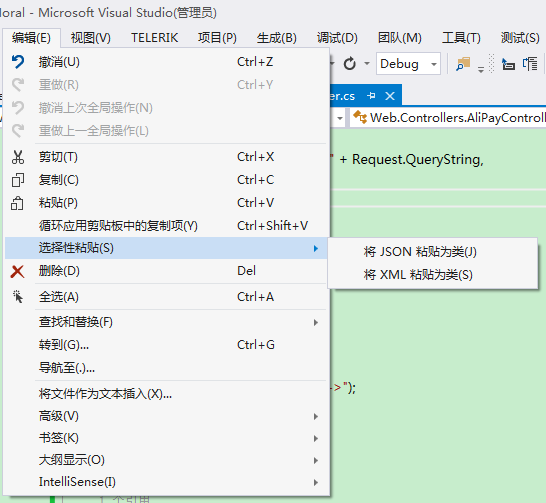Screen dimensions: 546x503
Task: Click the refresh icon in the toolbar
Action: coord(350,64)
